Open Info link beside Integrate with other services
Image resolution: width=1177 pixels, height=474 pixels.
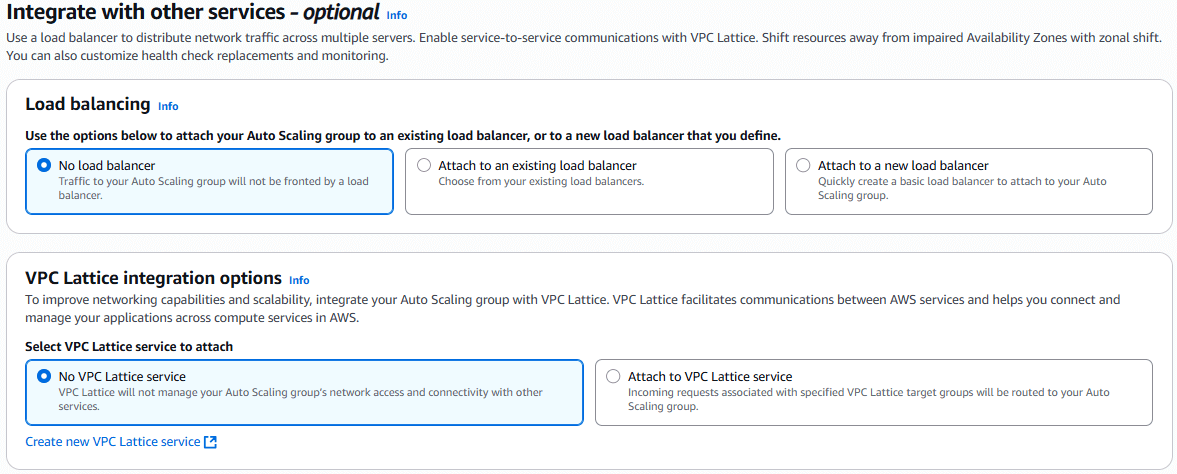pyautogui.click(x=397, y=16)
